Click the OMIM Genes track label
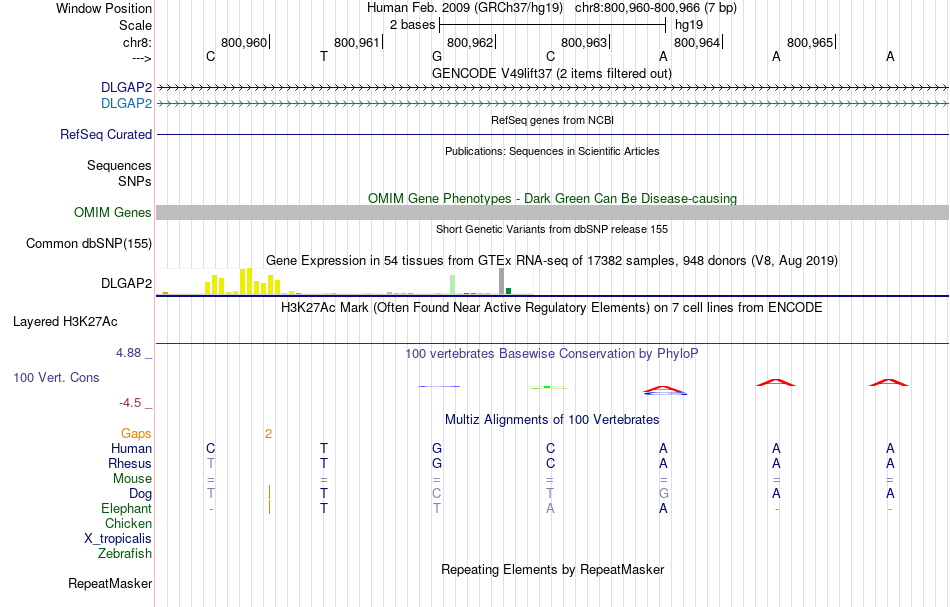 pyautogui.click(x=112, y=213)
